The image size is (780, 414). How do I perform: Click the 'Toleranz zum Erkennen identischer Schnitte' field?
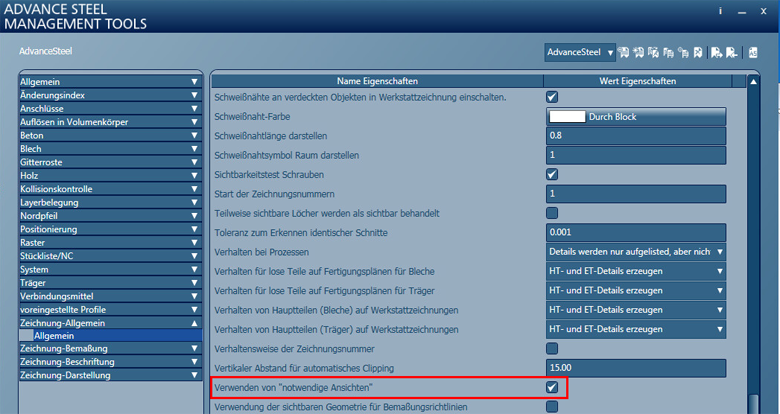pos(636,232)
